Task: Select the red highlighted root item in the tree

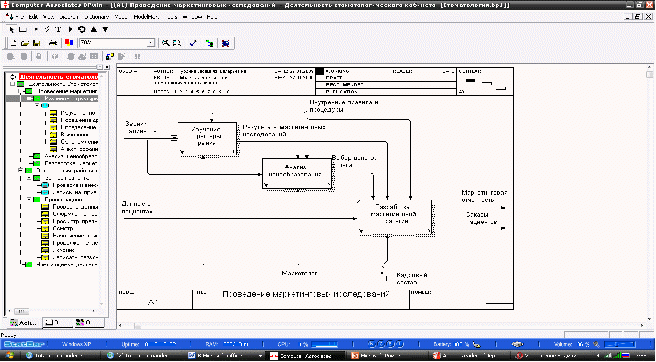Action: point(58,77)
